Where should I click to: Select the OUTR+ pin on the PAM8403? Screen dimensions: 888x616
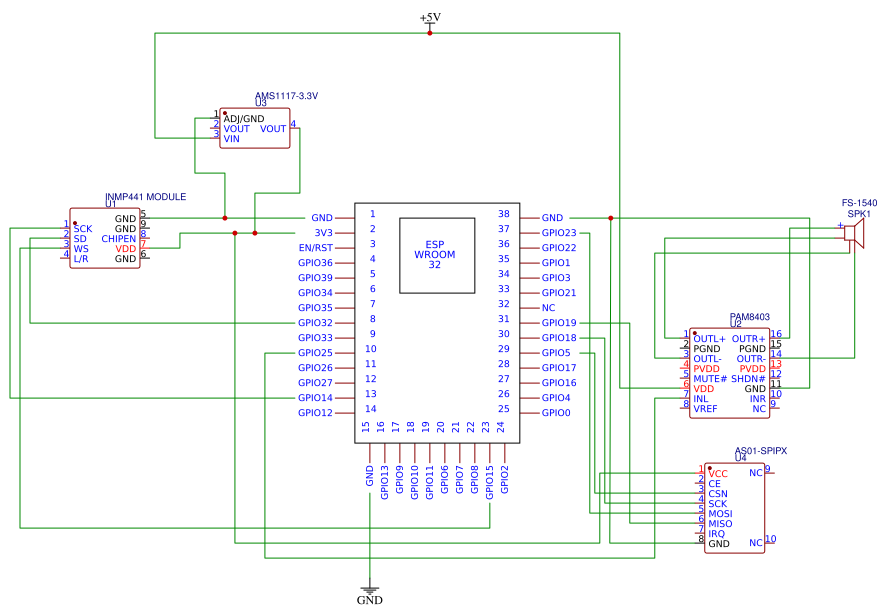pos(749,339)
